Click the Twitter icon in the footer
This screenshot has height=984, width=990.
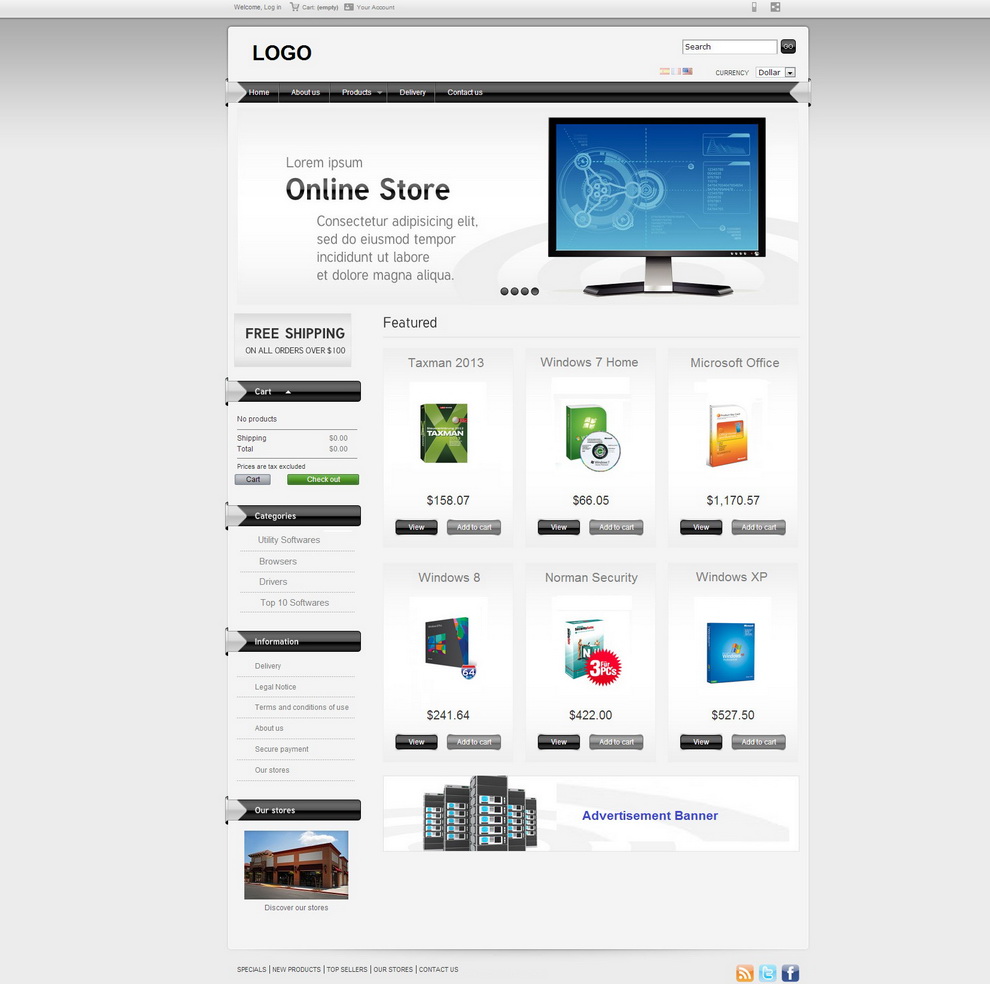767,971
